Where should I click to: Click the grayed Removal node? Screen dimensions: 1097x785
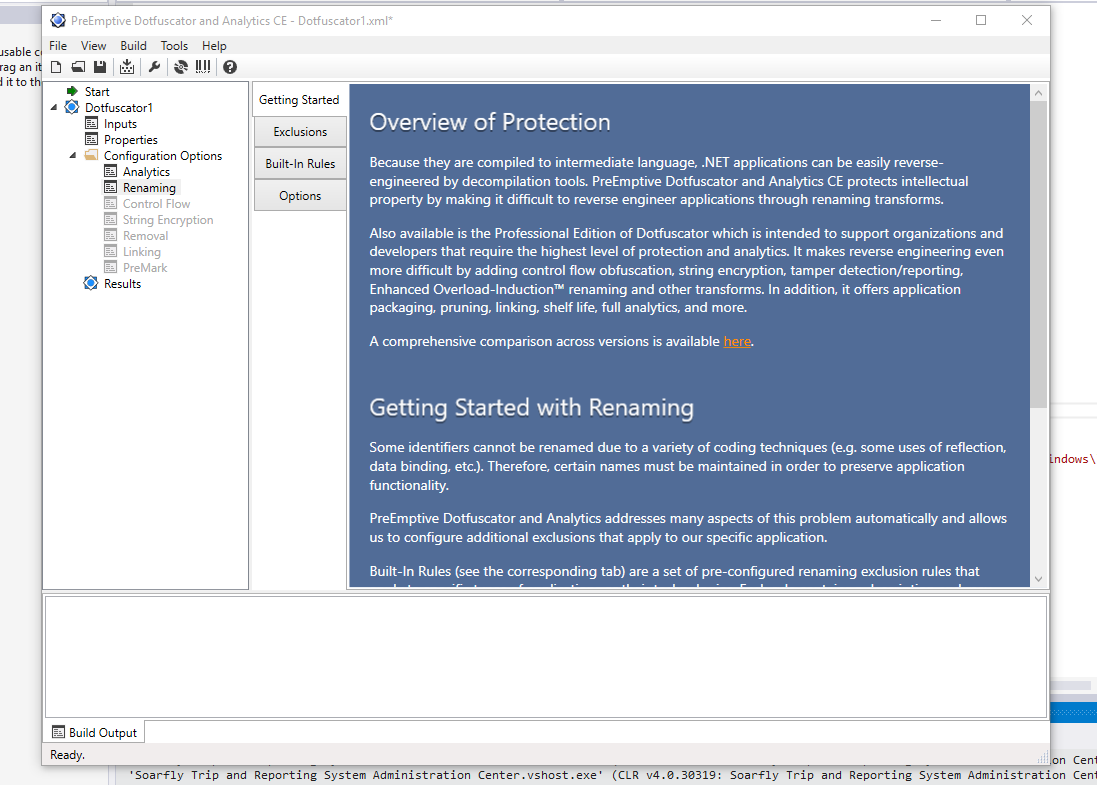coord(146,236)
